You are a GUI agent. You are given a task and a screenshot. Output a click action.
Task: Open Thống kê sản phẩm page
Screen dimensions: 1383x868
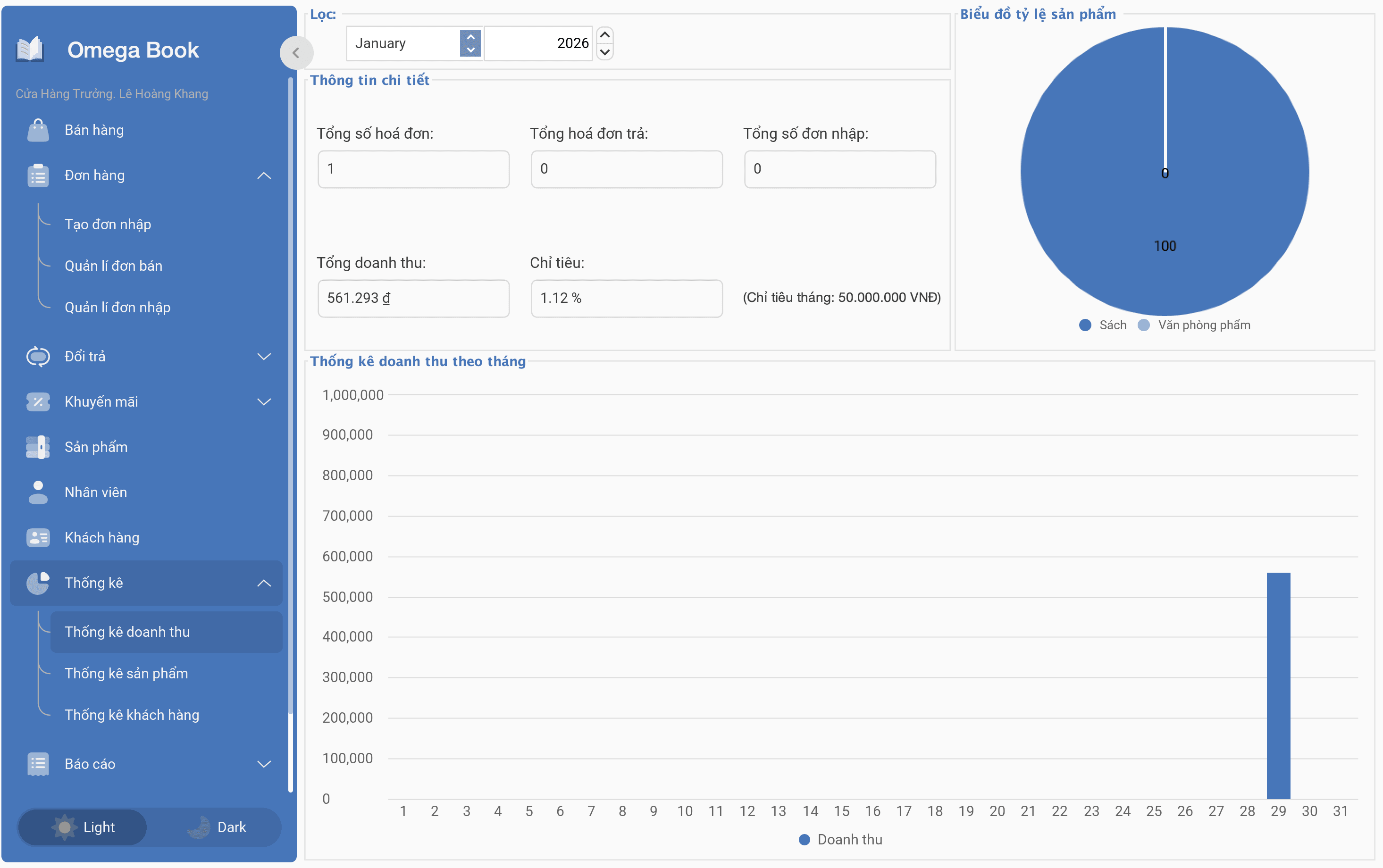click(x=126, y=673)
